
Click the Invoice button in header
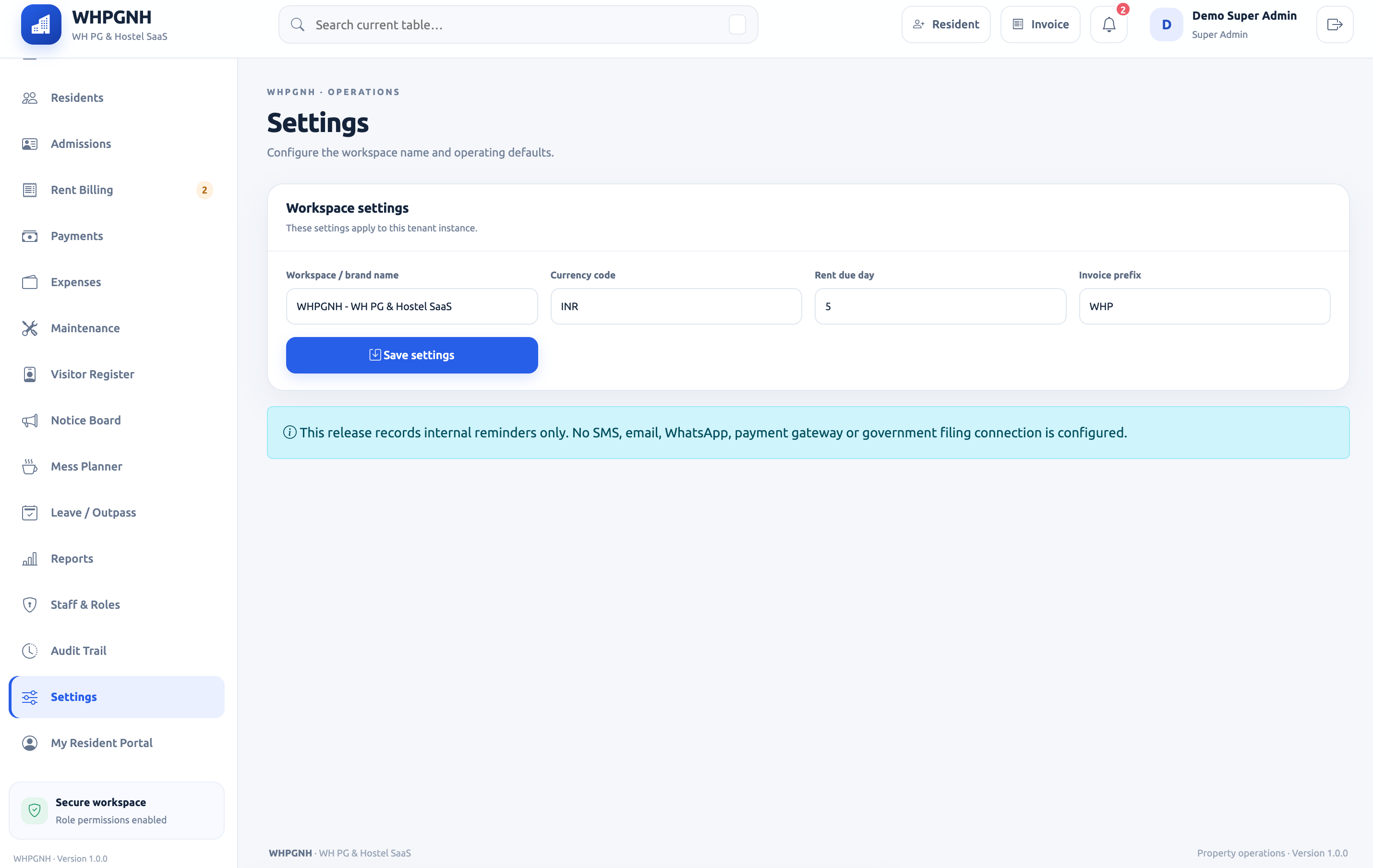click(x=1040, y=24)
